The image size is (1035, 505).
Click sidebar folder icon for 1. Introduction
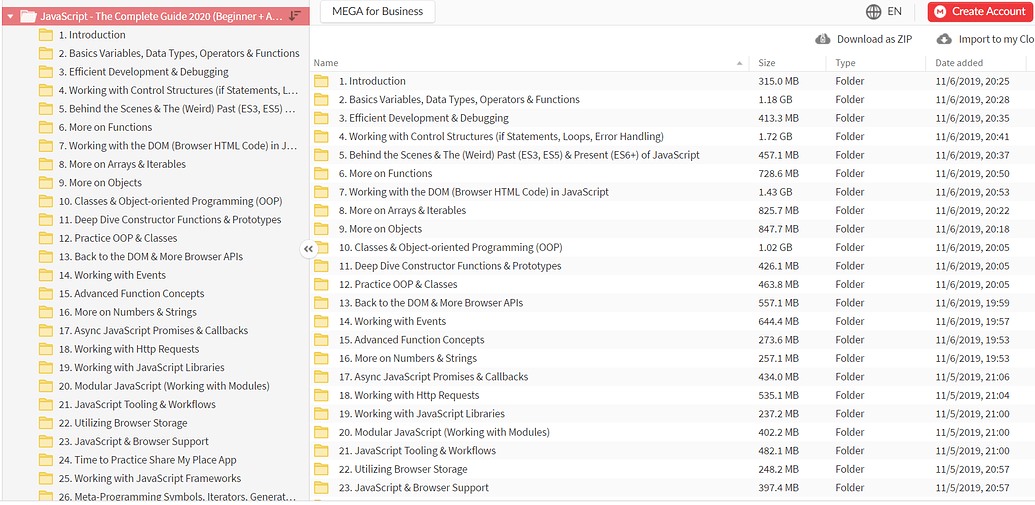point(46,35)
